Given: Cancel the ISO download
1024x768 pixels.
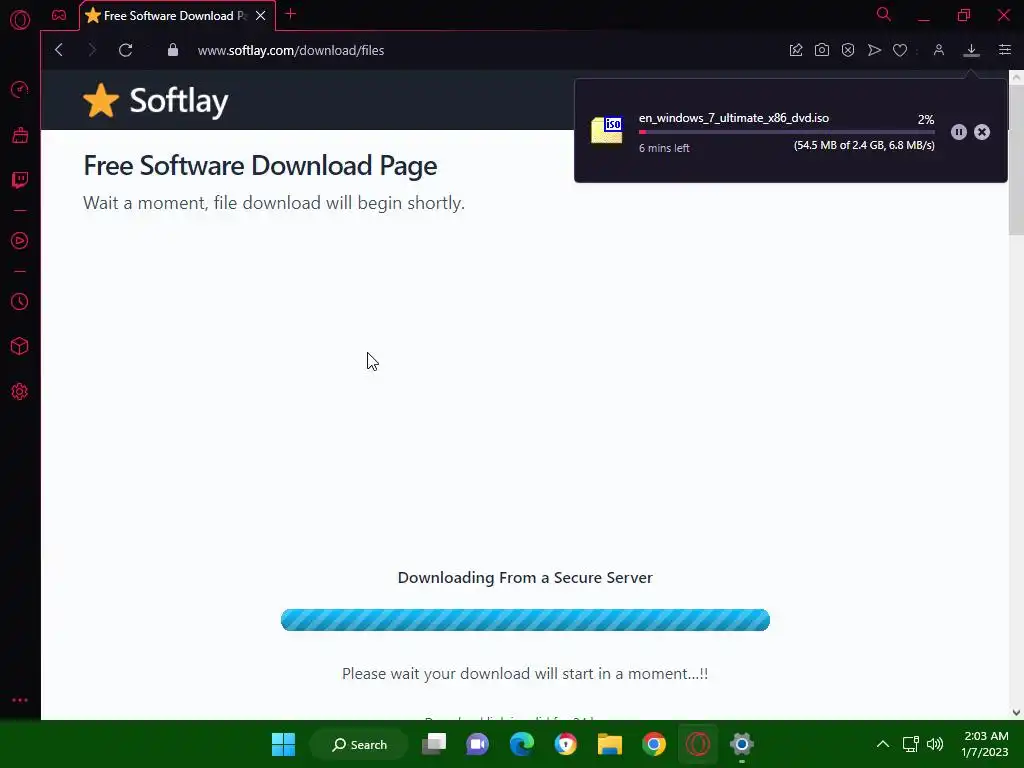Looking at the screenshot, I should point(982,132).
